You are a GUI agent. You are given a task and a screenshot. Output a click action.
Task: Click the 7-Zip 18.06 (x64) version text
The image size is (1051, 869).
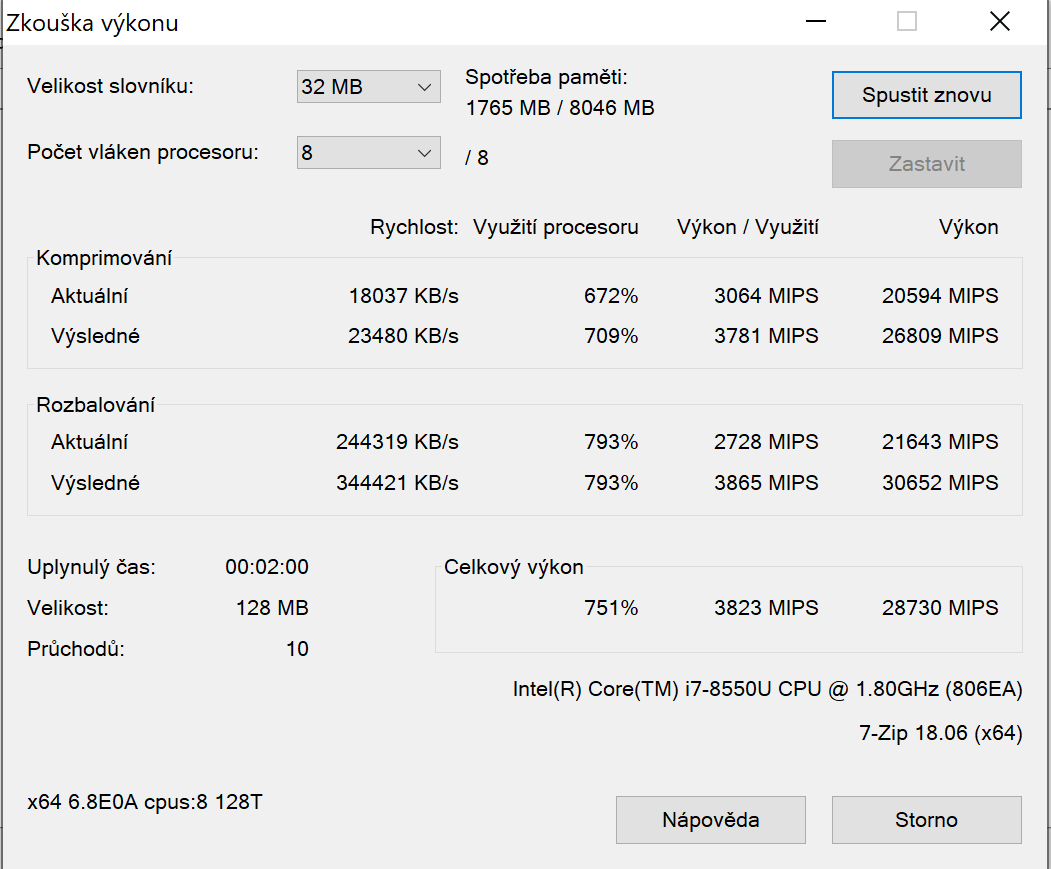[940, 733]
